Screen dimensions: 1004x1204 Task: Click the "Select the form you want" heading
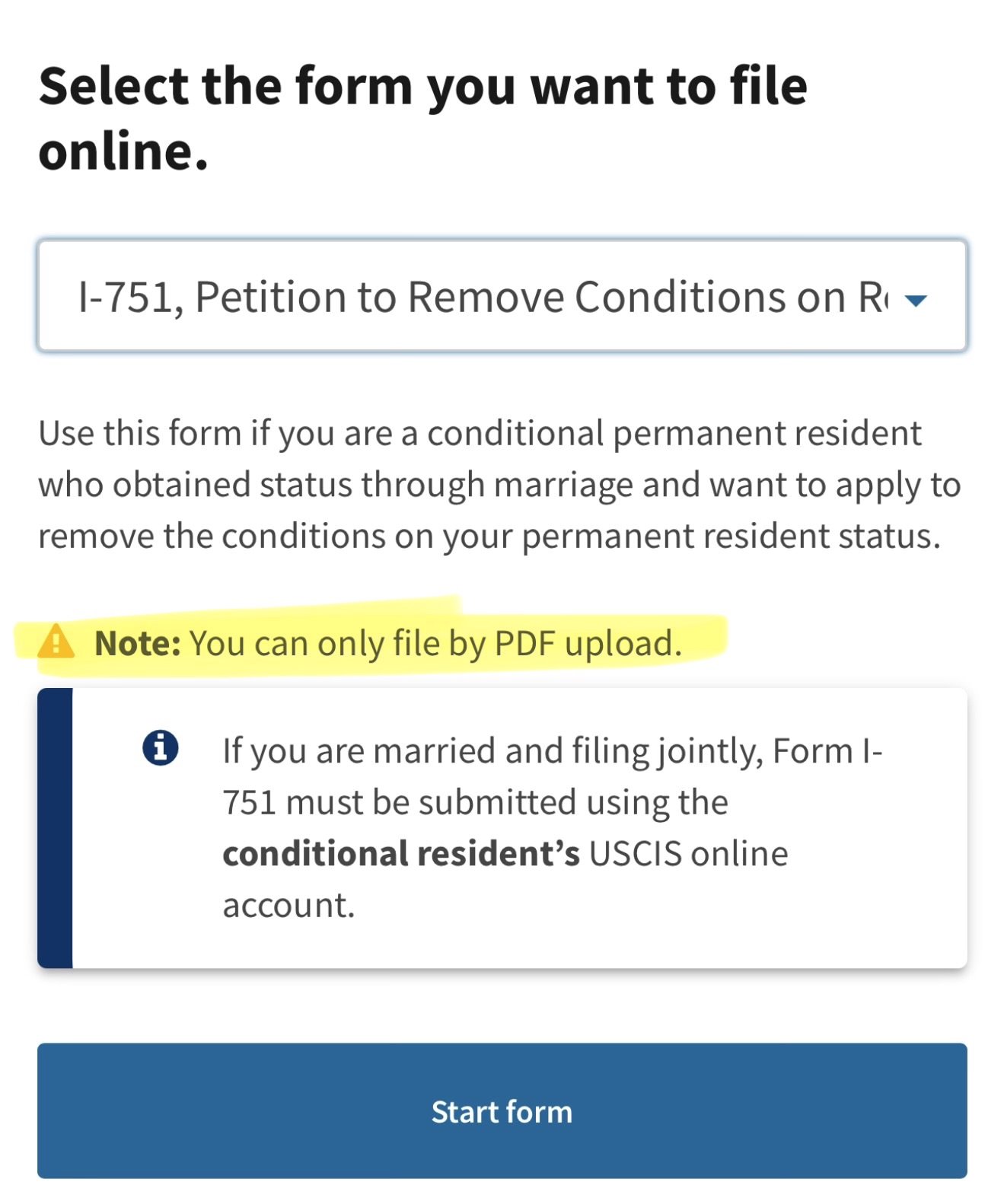tap(422, 85)
